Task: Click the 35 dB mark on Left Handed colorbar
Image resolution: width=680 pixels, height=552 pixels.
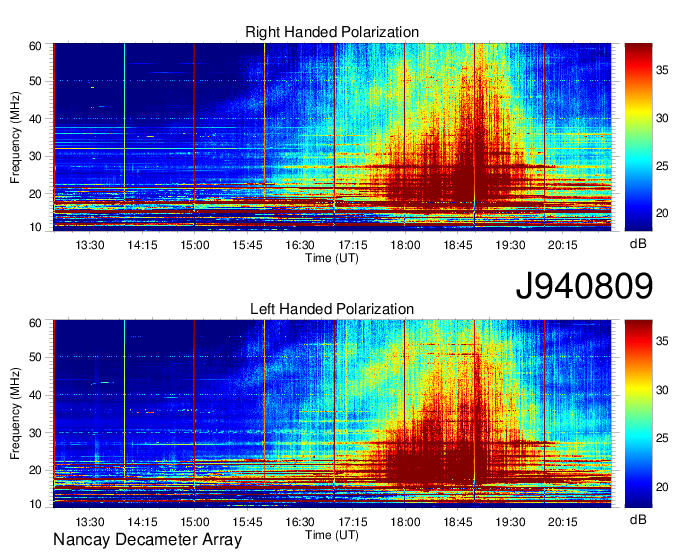Action: [x=662, y=341]
